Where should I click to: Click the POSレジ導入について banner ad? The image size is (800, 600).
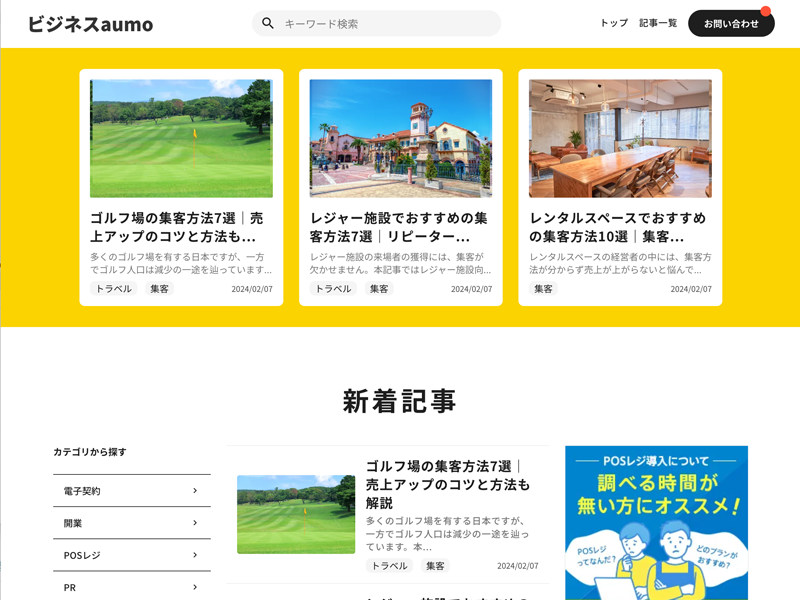pos(656,523)
